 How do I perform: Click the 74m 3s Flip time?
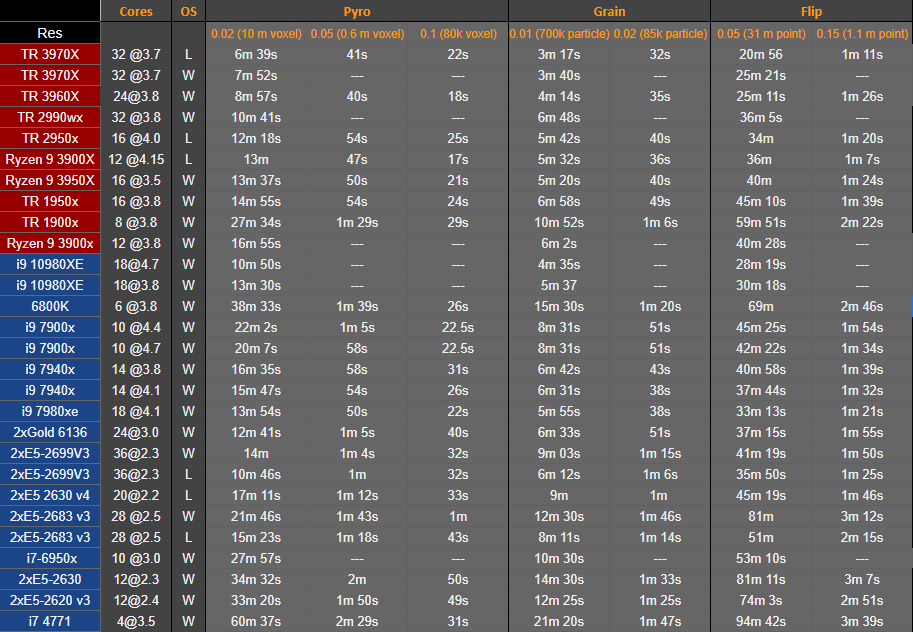tap(761, 600)
